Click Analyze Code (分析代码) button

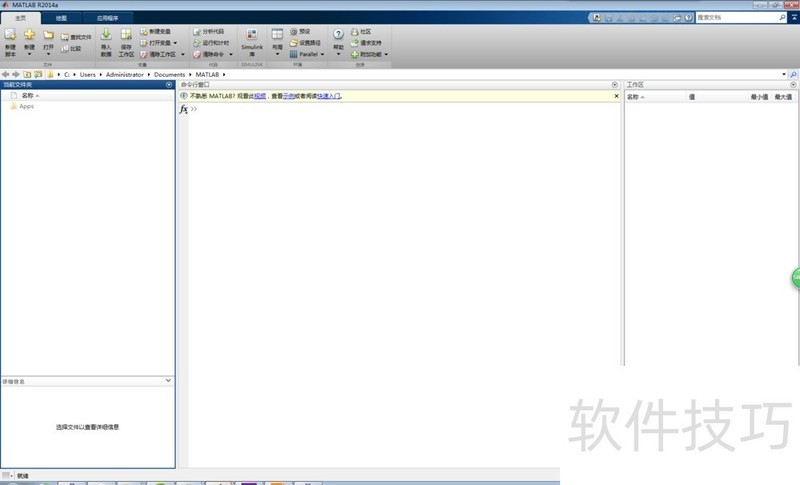coord(208,31)
